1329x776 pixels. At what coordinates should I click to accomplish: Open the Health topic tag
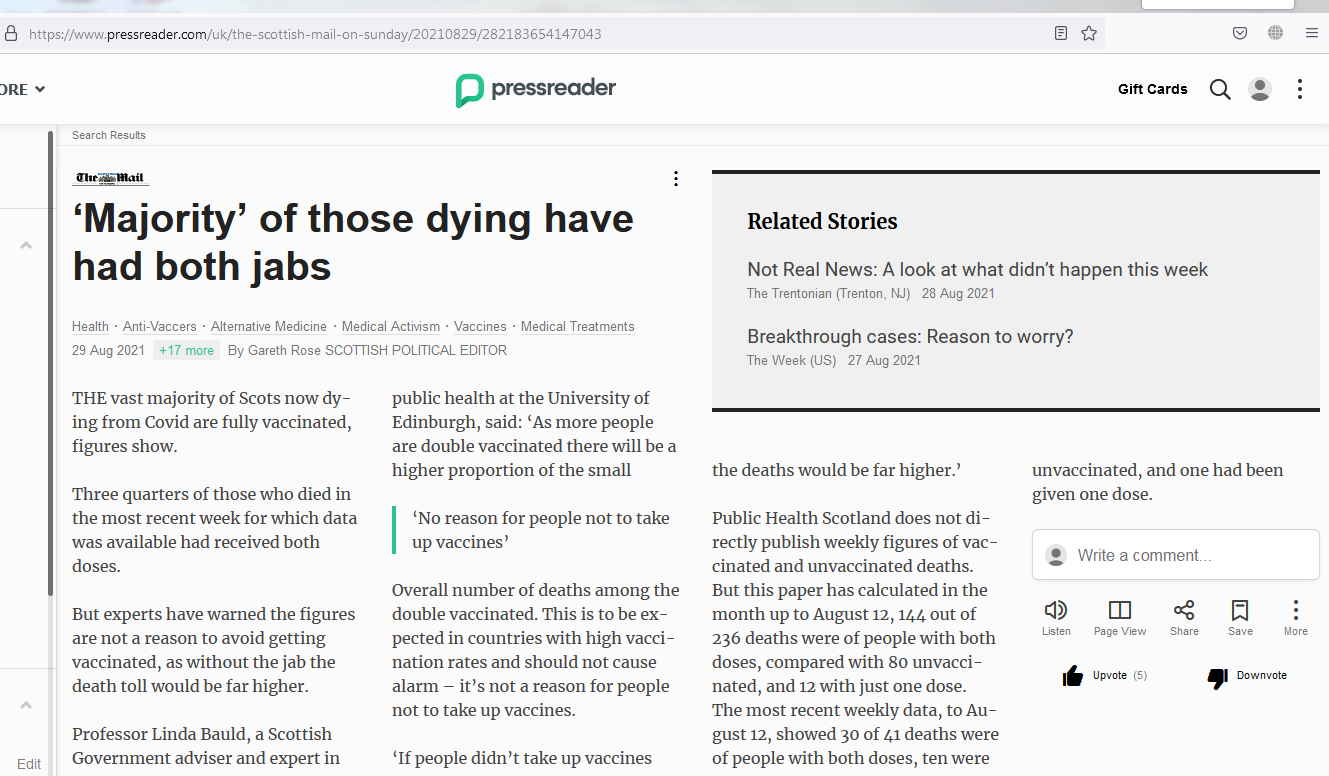click(x=90, y=327)
